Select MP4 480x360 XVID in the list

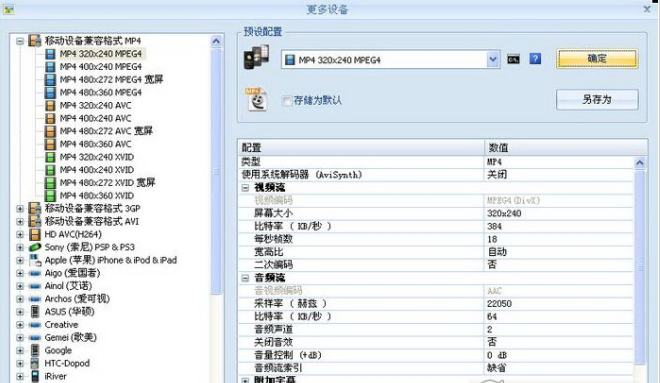[x=96, y=196]
